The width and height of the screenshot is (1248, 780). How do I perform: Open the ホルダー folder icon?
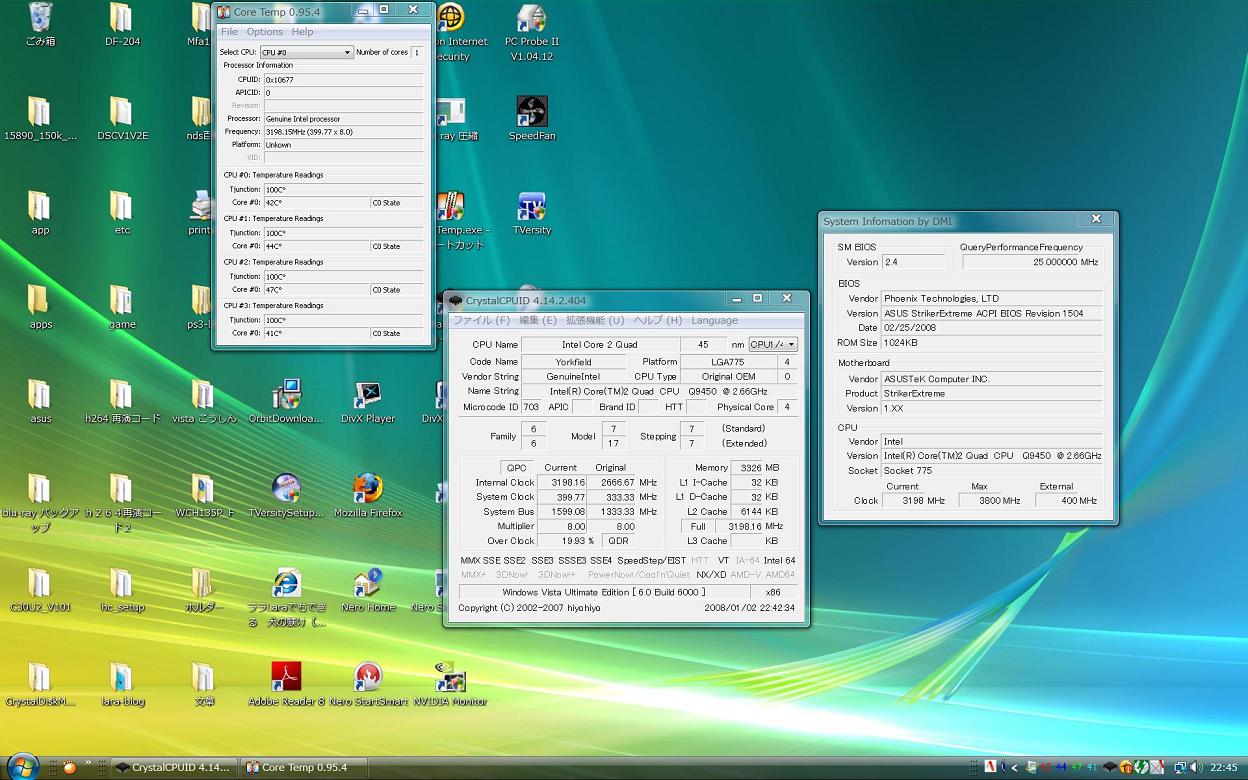204,588
